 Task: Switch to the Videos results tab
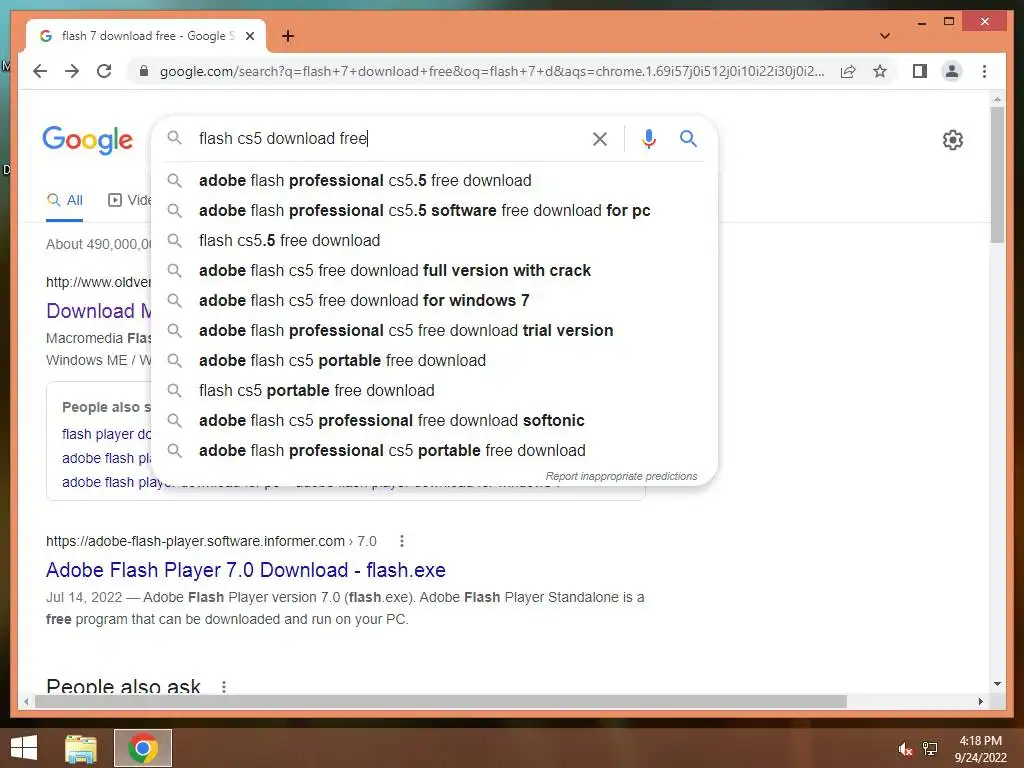click(x=129, y=200)
